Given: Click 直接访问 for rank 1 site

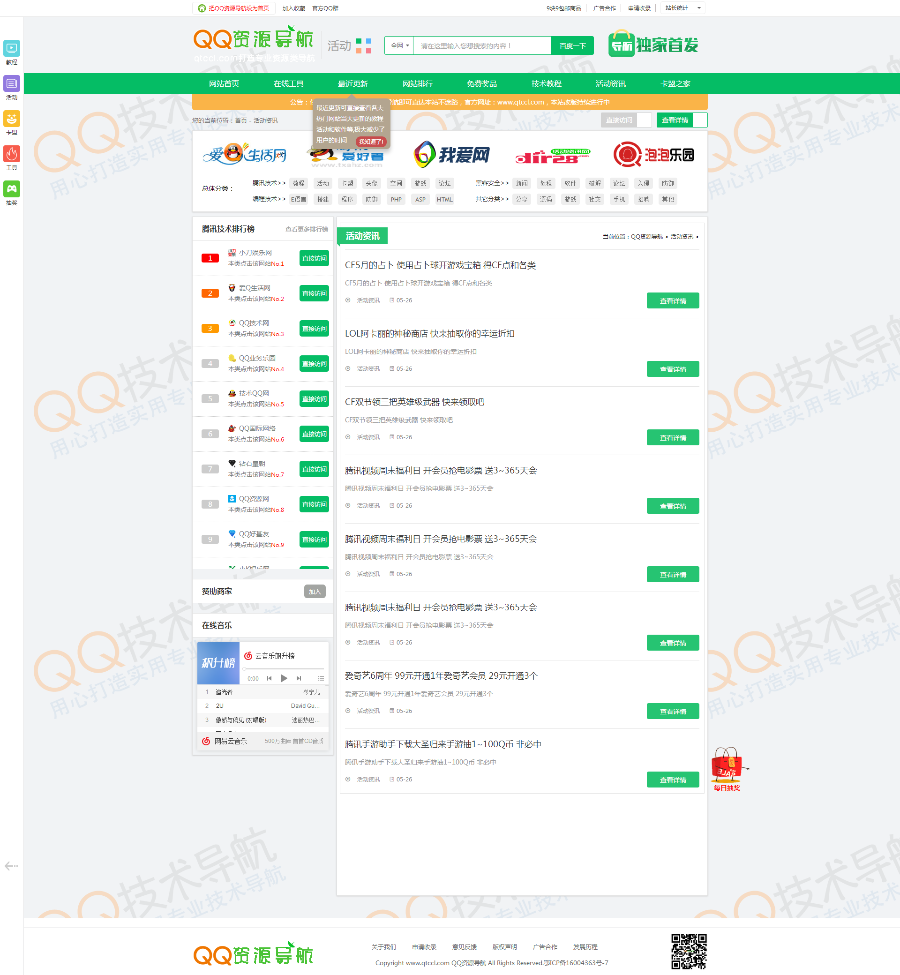Looking at the screenshot, I should pyautogui.click(x=314, y=258).
